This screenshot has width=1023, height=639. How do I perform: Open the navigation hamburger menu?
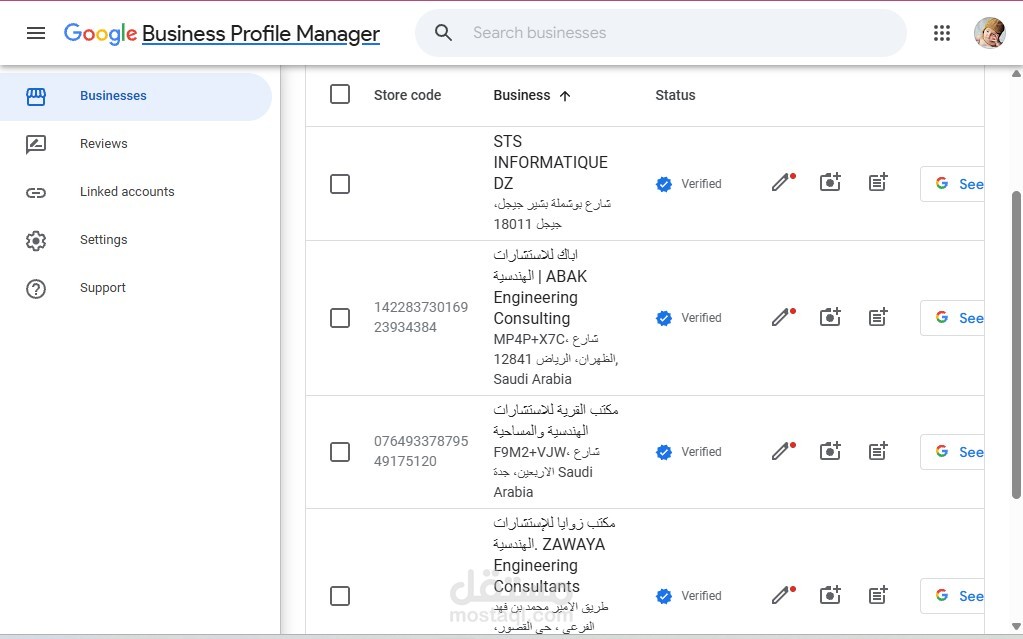click(36, 32)
